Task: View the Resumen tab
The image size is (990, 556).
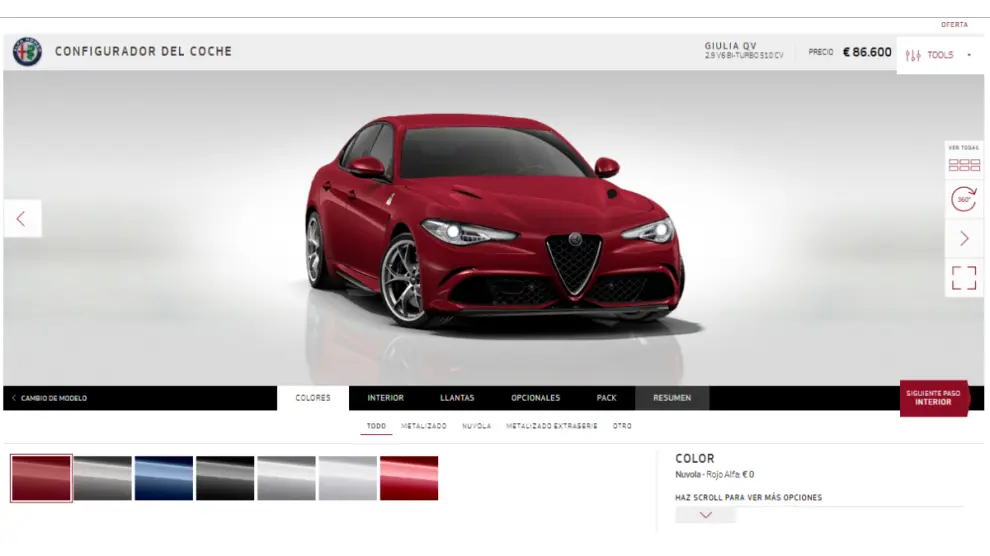Action: (x=672, y=398)
